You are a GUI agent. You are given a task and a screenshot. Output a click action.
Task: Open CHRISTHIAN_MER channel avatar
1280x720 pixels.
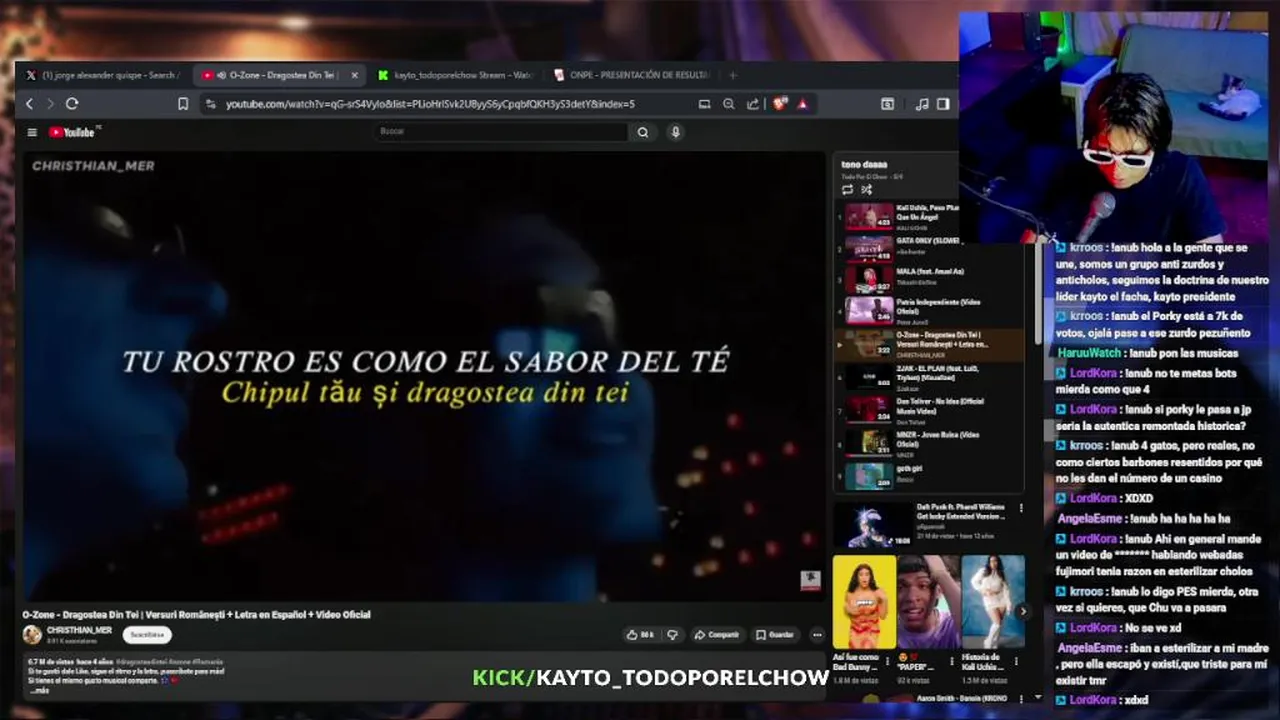point(32,635)
